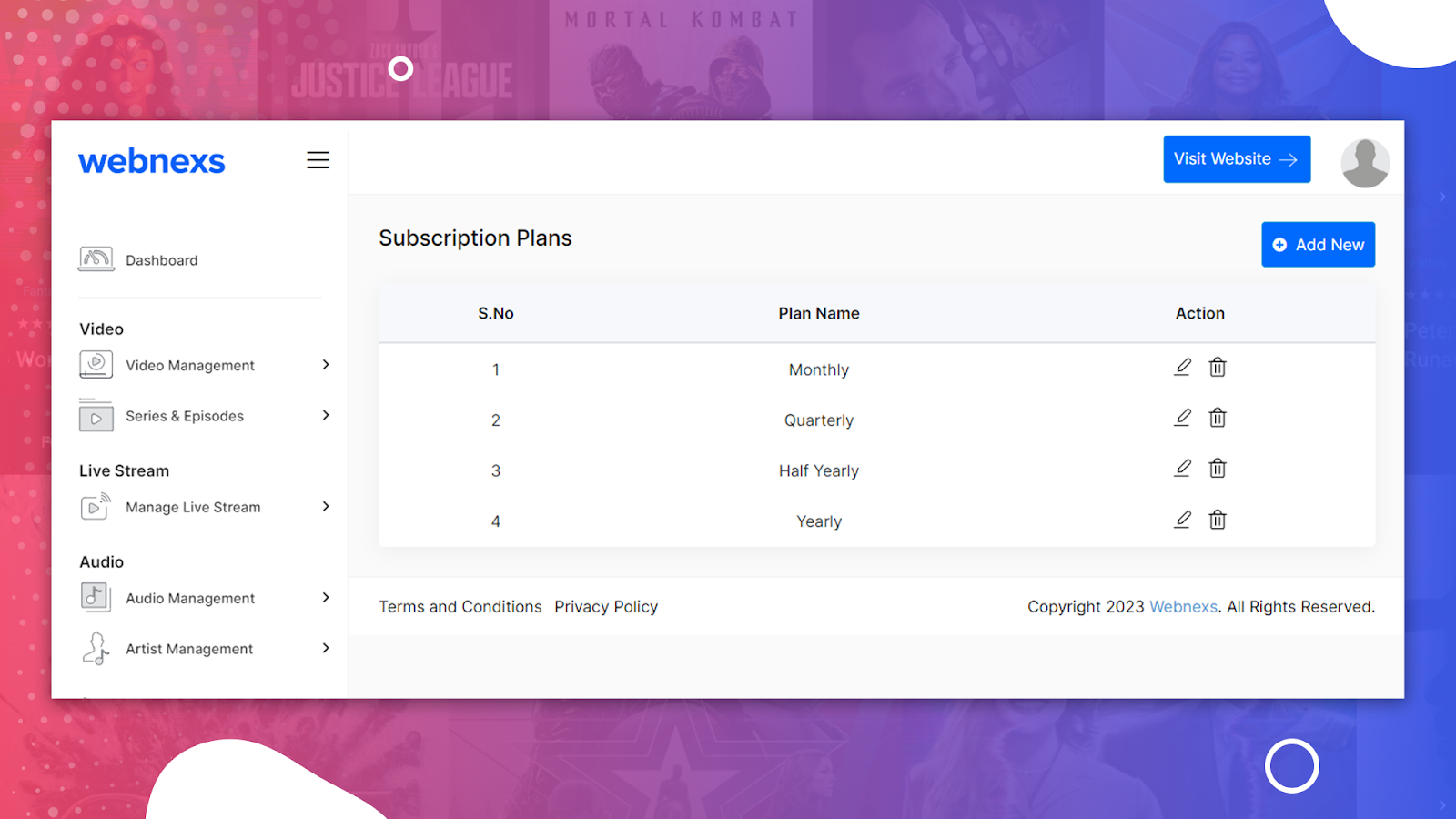Viewport: 1456px width, 819px height.
Task: Click serial number 2 in the table
Action: pyautogui.click(x=496, y=420)
